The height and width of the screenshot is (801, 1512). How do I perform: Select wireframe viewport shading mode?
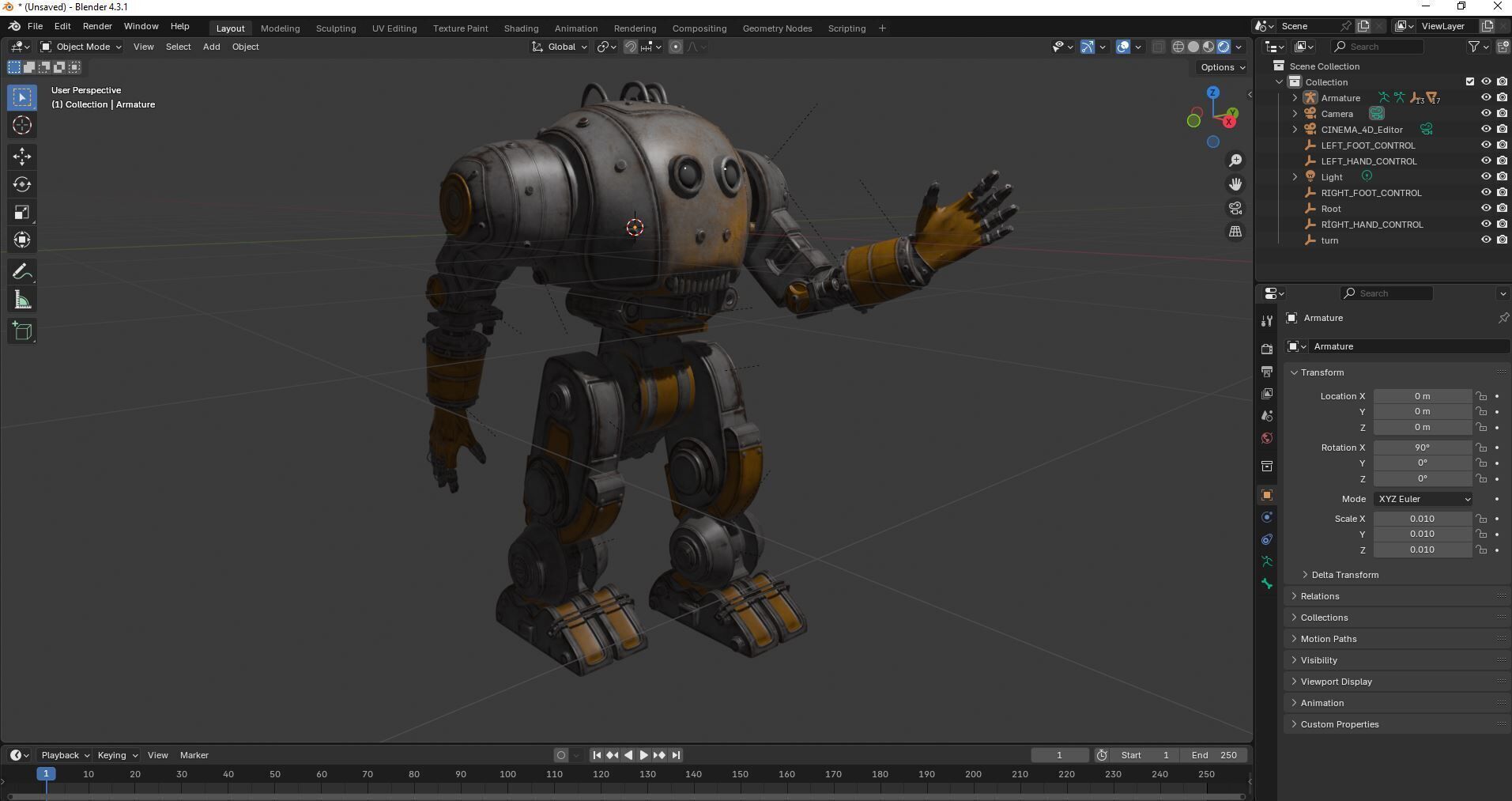tap(1178, 47)
